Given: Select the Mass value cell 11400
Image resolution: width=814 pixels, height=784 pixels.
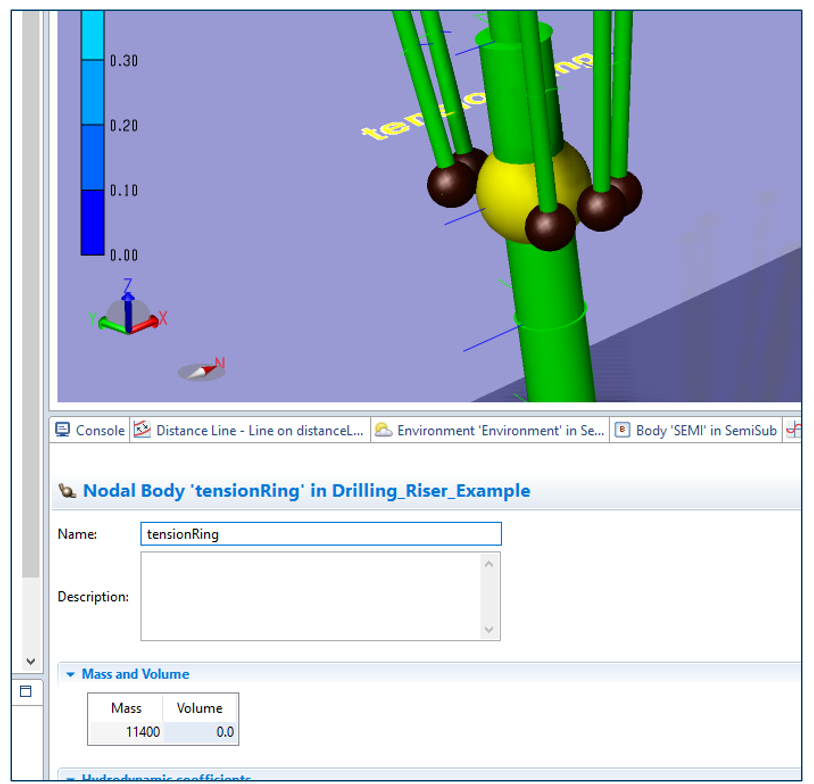Looking at the screenshot, I should coord(126,732).
